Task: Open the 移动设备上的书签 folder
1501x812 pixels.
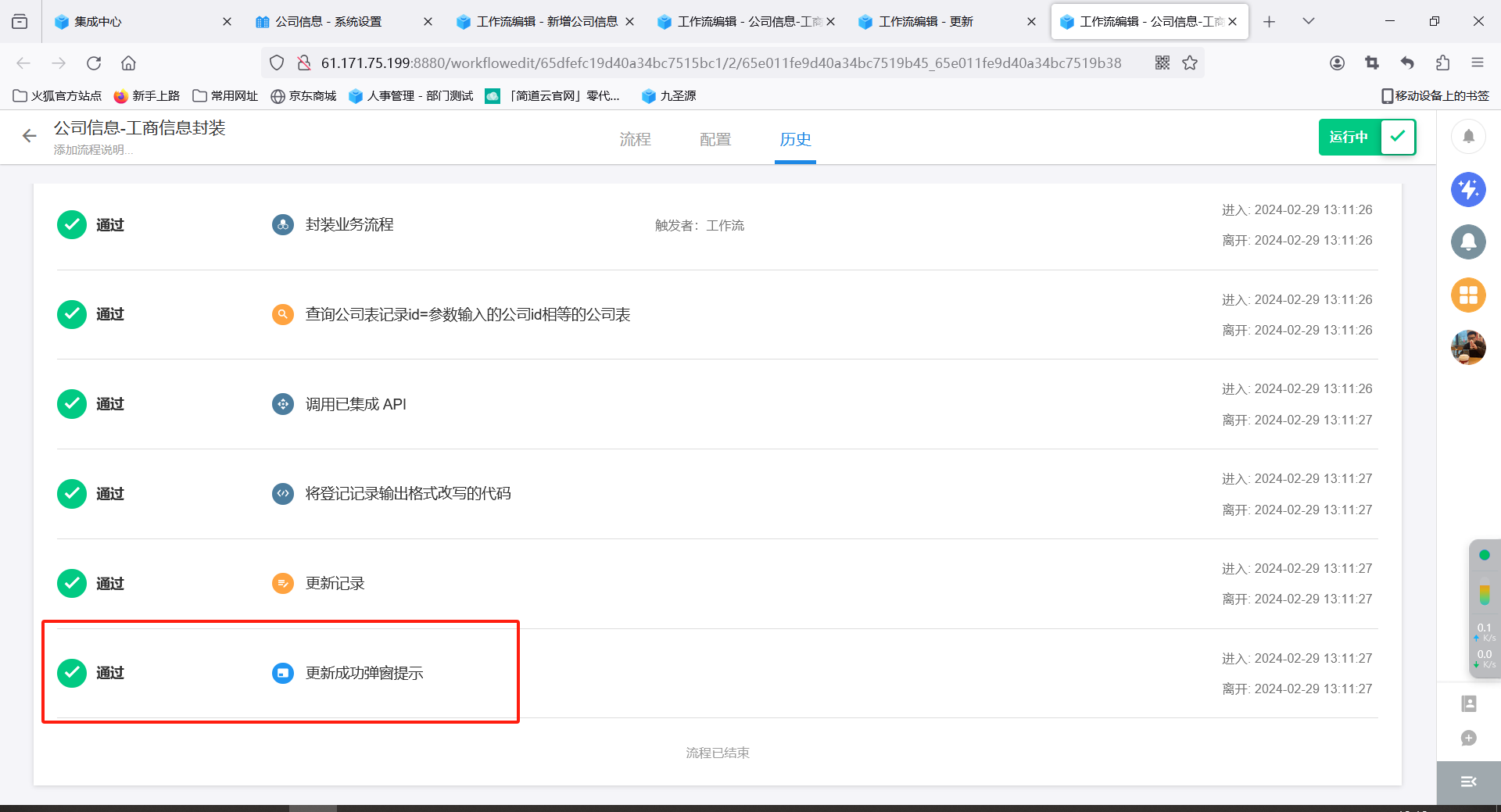Action: click(1435, 96)
